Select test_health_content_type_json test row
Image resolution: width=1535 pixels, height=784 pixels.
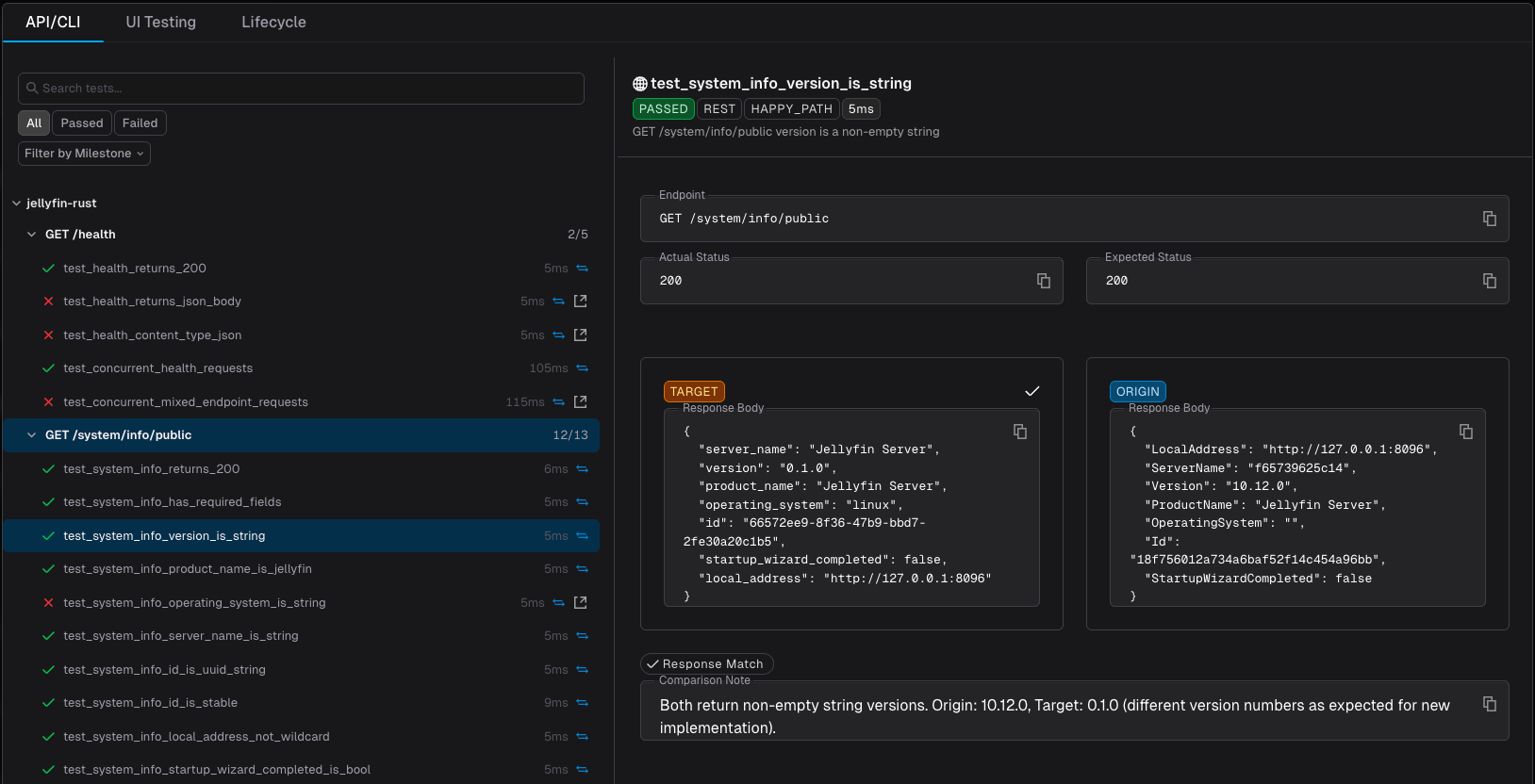[302, 335]
